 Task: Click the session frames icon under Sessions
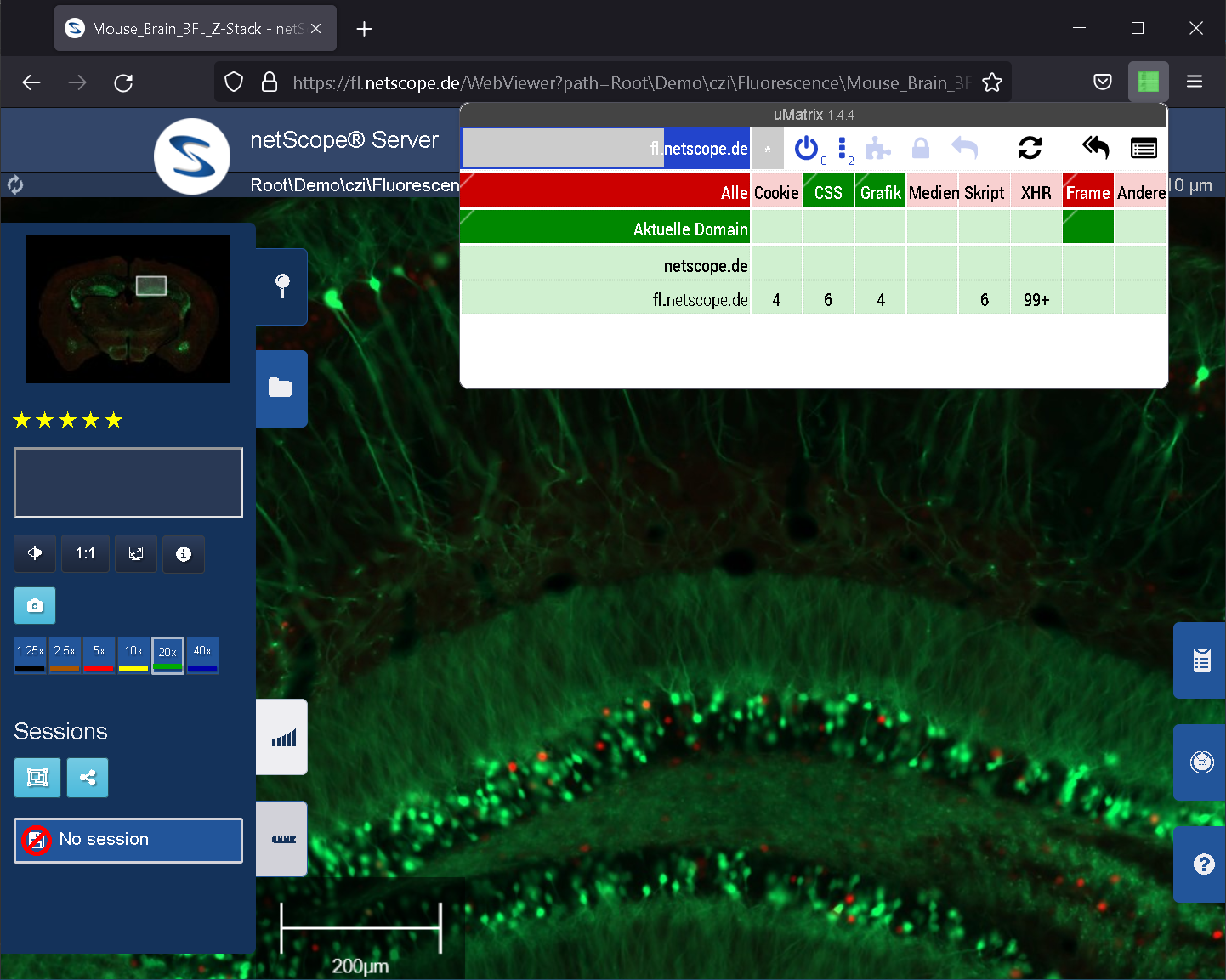37,778
